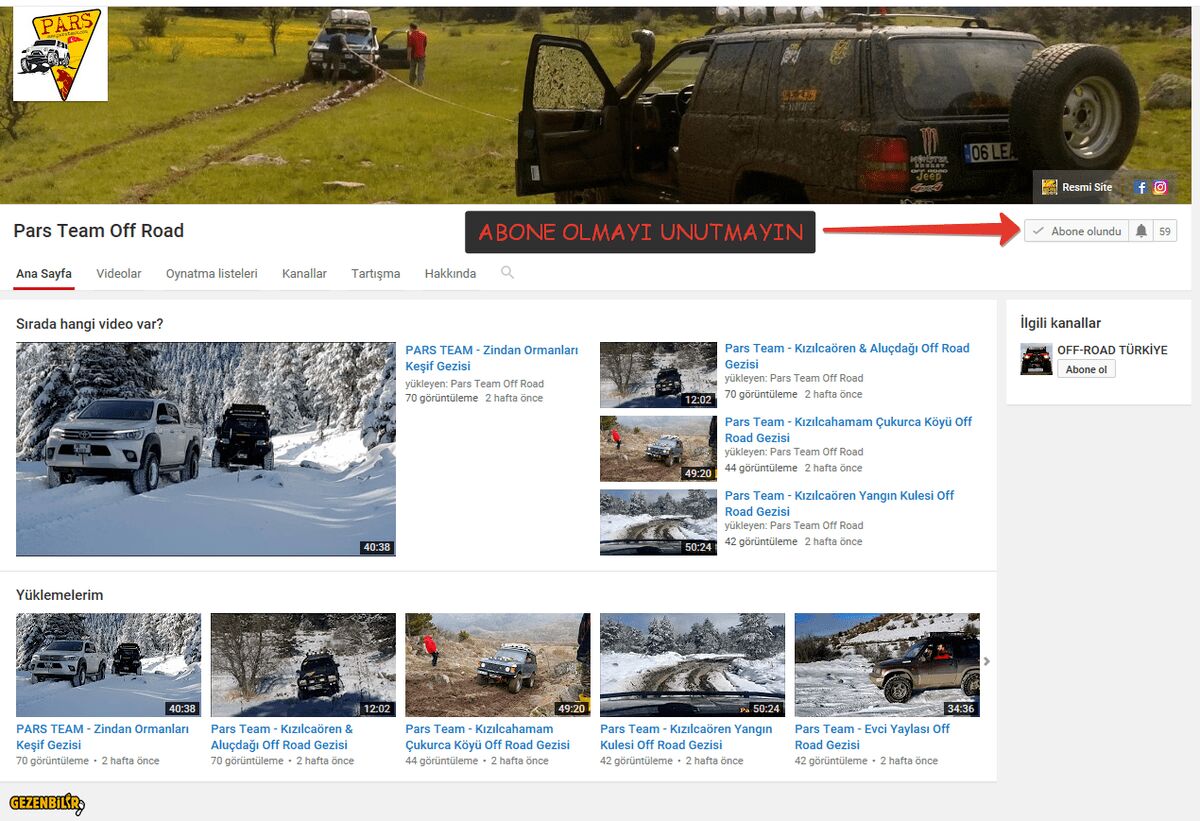Select the Hakkında tab
The image size is (1200, 821).
coord(450,273)
